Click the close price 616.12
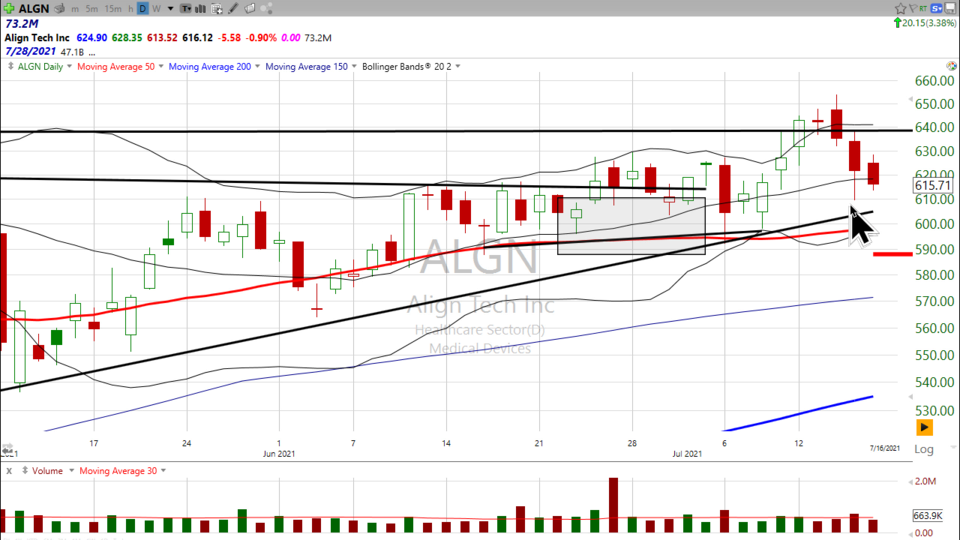This screenshot has height=540, width=960. [197, 38]
